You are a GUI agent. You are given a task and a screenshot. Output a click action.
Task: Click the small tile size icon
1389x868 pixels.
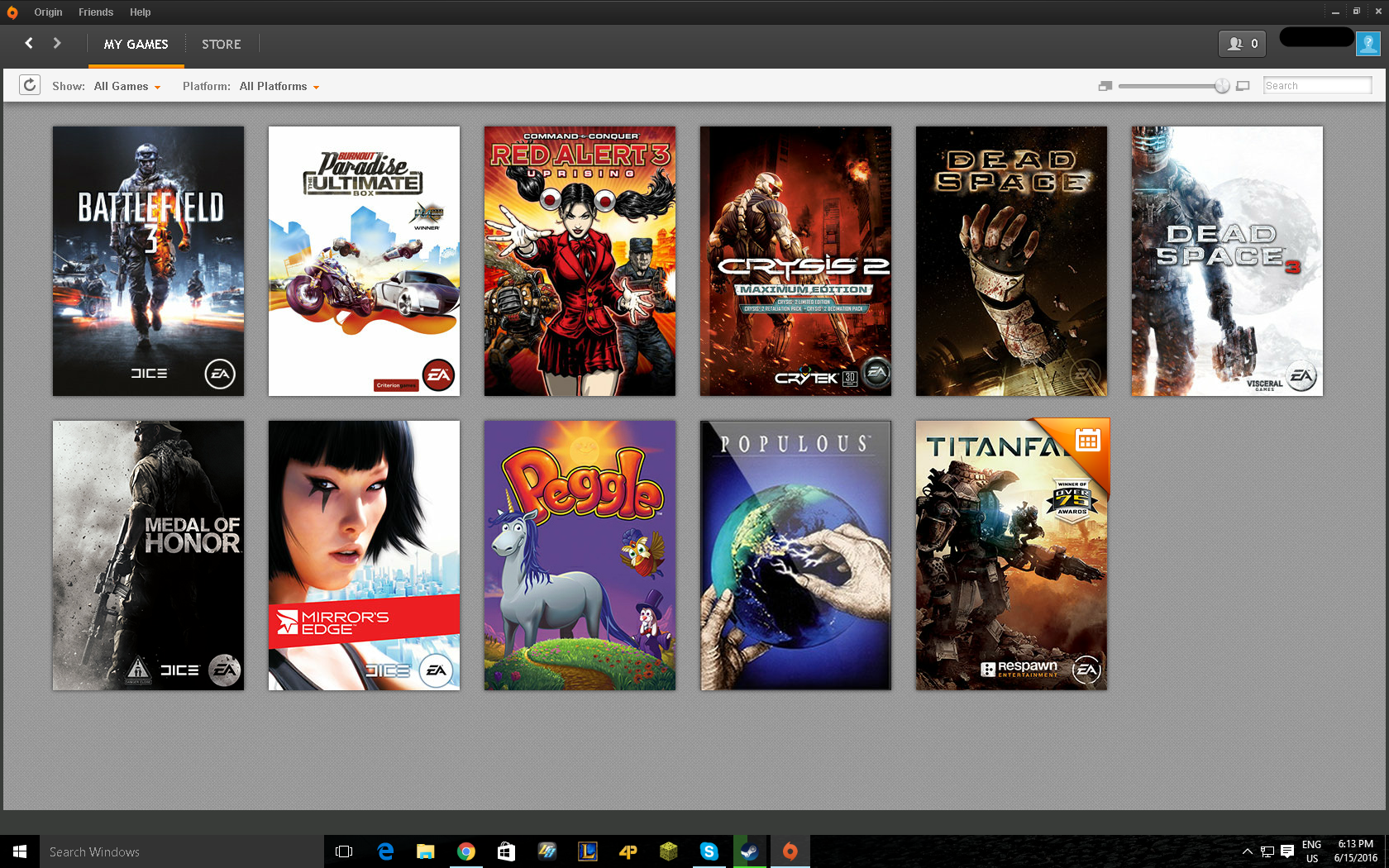point(1105,86)
